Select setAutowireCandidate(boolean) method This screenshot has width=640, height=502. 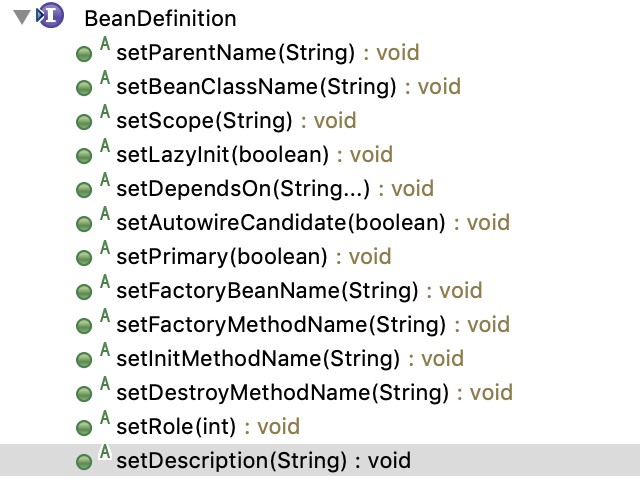click(x=280, y=222)
